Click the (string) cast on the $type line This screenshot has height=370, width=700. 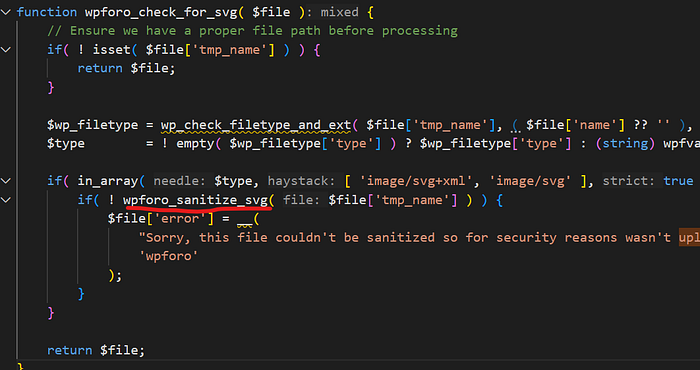(626, 144)
